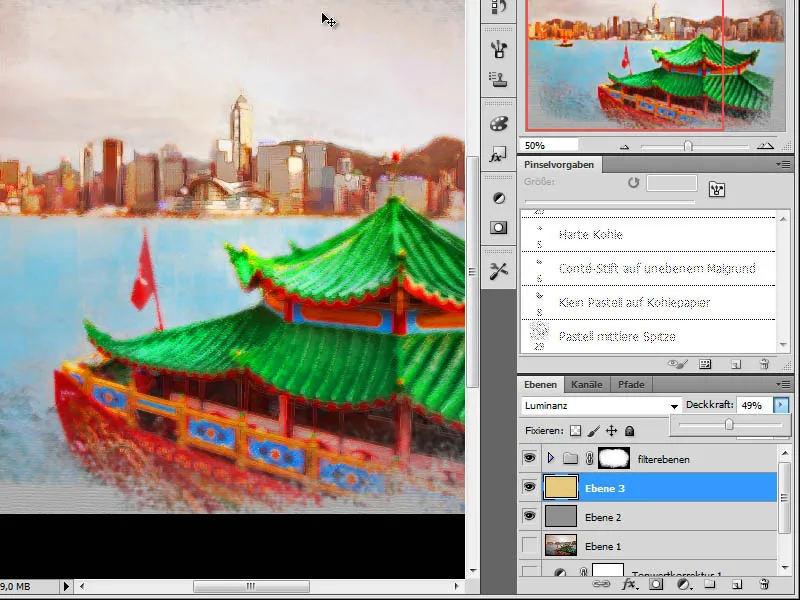Show the Ebene 1 layer
This screenshot has height=600, width=800.
click(530, 545)
